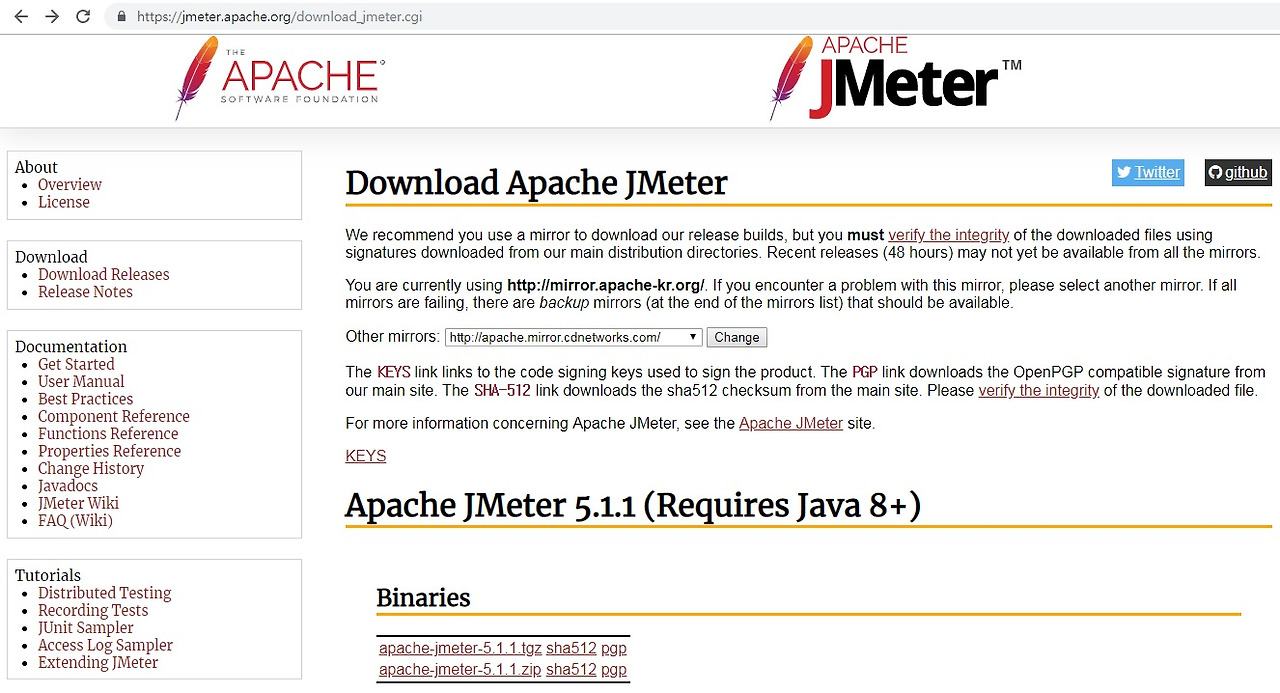Open the Overview link in About
Screen dimensions: 1280x693
[70, 185]
